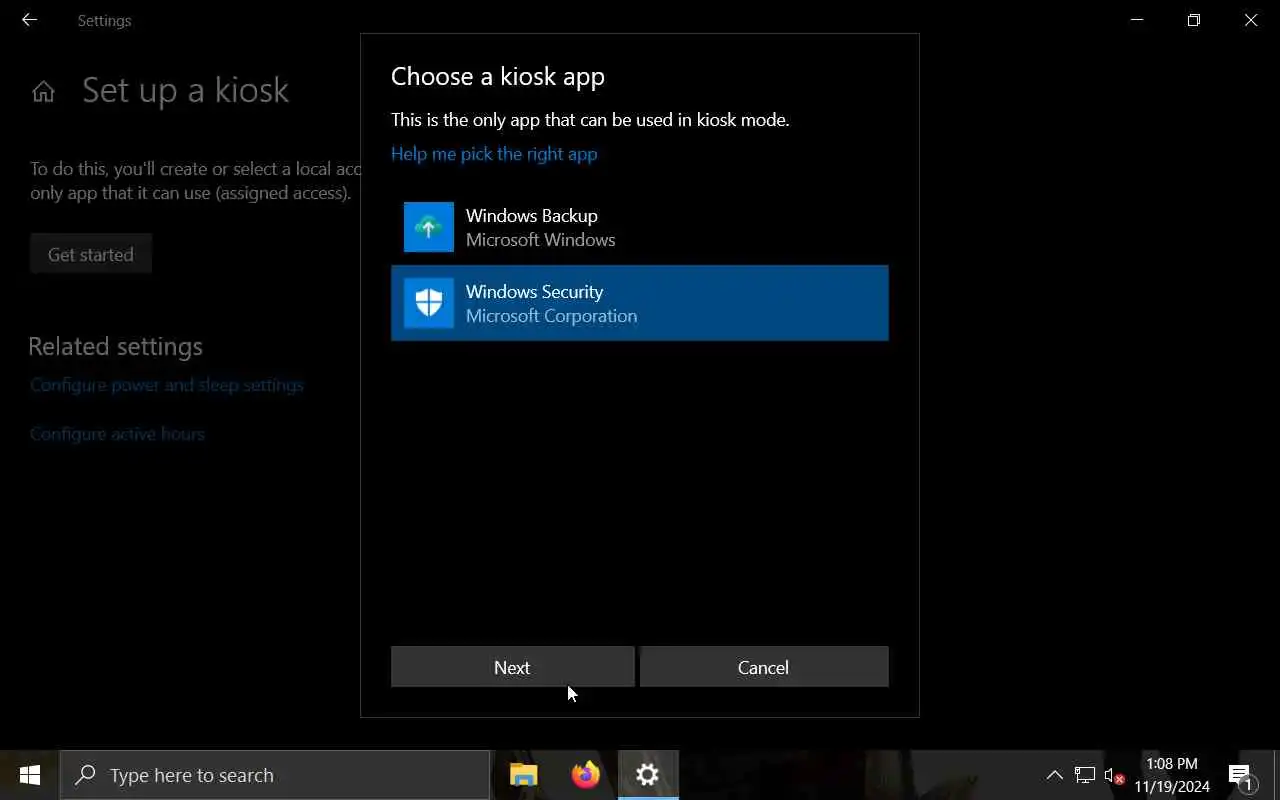Image resolution: width=1280 pixels, height=800 pixels.
Task: Click the taskbar search box
Action: pos(275,775)
